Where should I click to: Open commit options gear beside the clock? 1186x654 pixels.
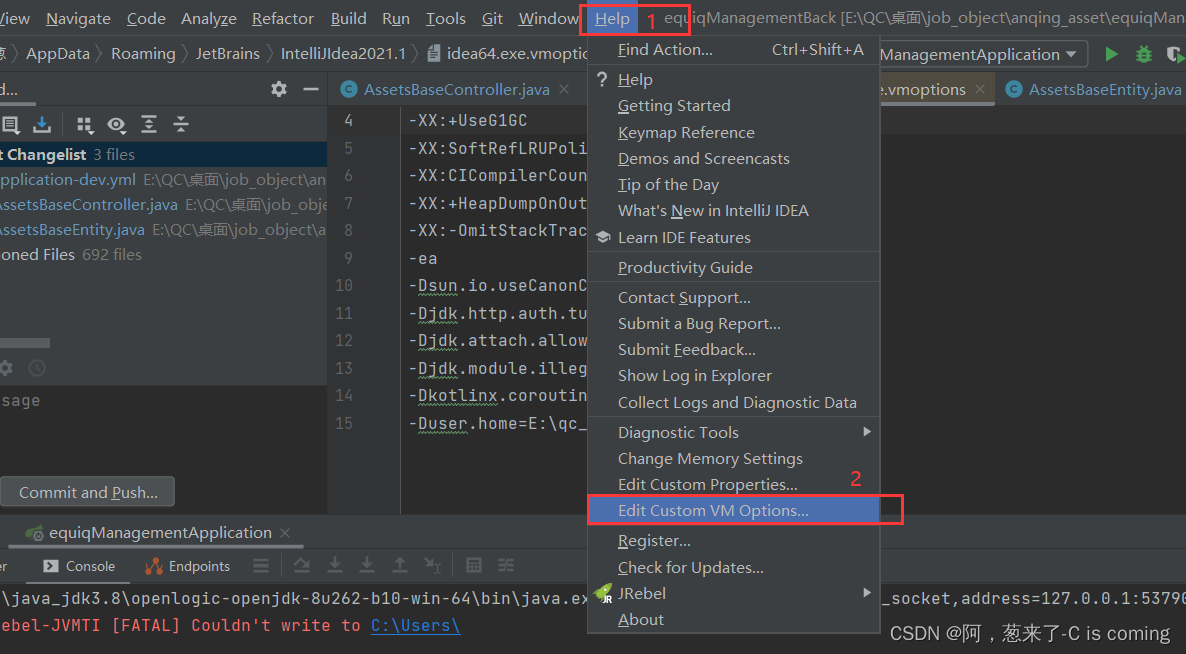pyautogui.click(x=7, y=368)
